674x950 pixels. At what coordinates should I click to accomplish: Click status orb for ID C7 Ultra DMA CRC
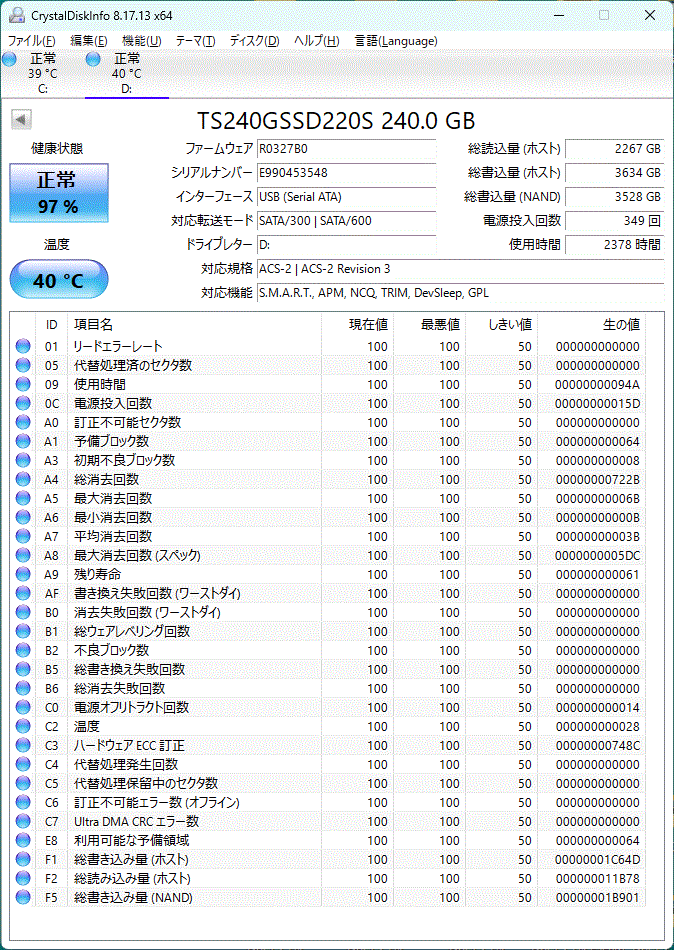coord(23,822)
